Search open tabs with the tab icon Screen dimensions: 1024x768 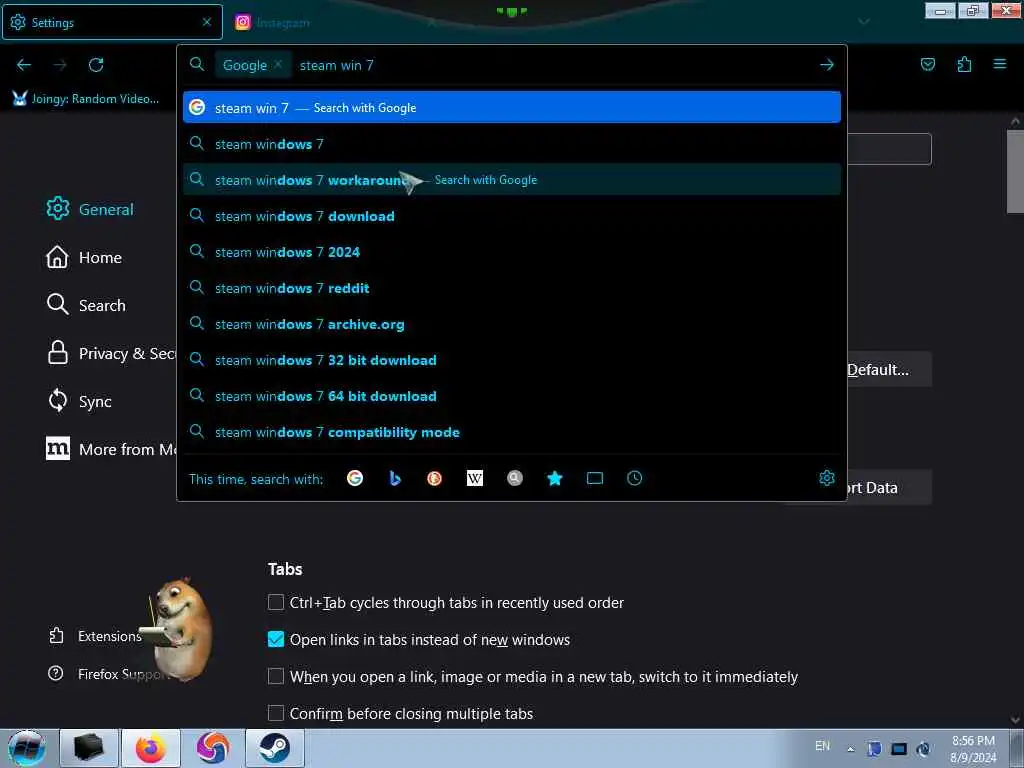point(594,479)
